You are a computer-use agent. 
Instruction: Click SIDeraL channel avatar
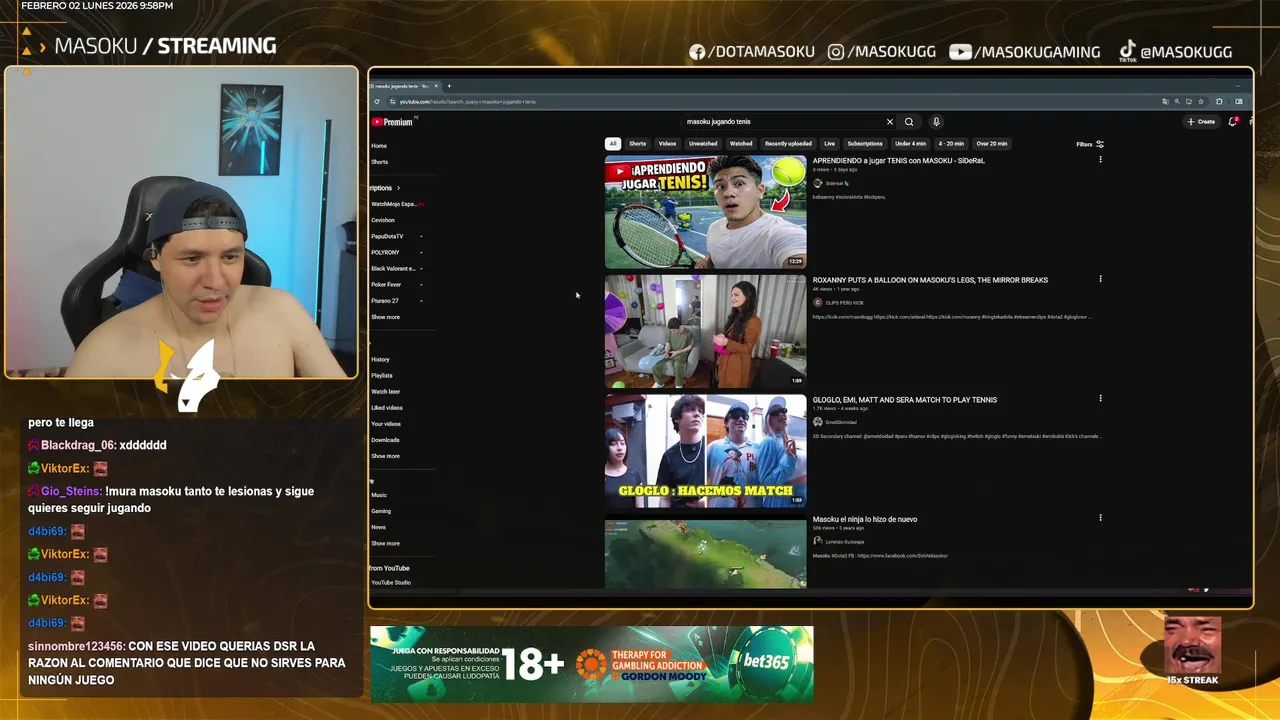coord(817,183)
